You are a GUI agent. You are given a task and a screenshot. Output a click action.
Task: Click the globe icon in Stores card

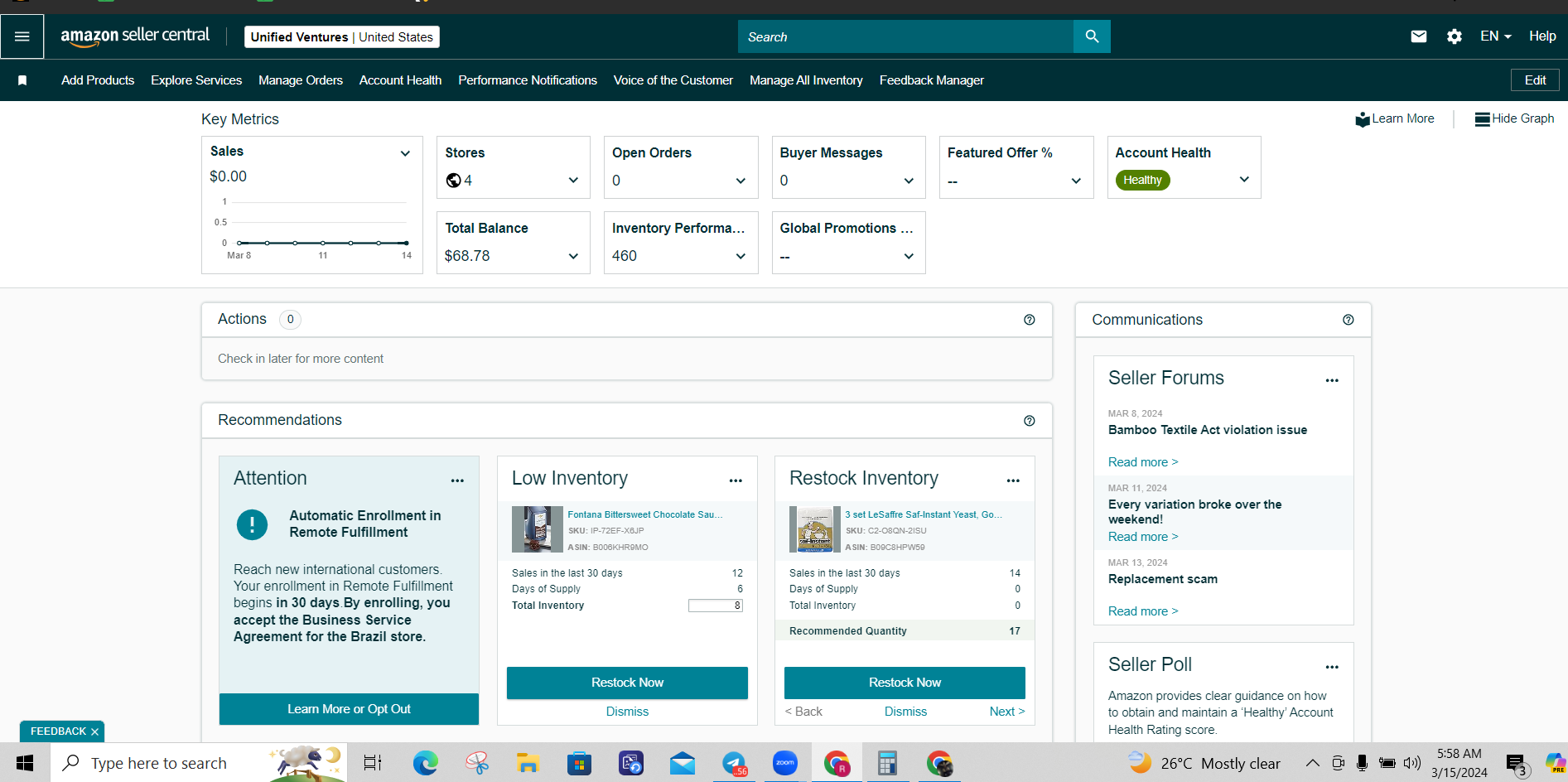coord(453,181)
